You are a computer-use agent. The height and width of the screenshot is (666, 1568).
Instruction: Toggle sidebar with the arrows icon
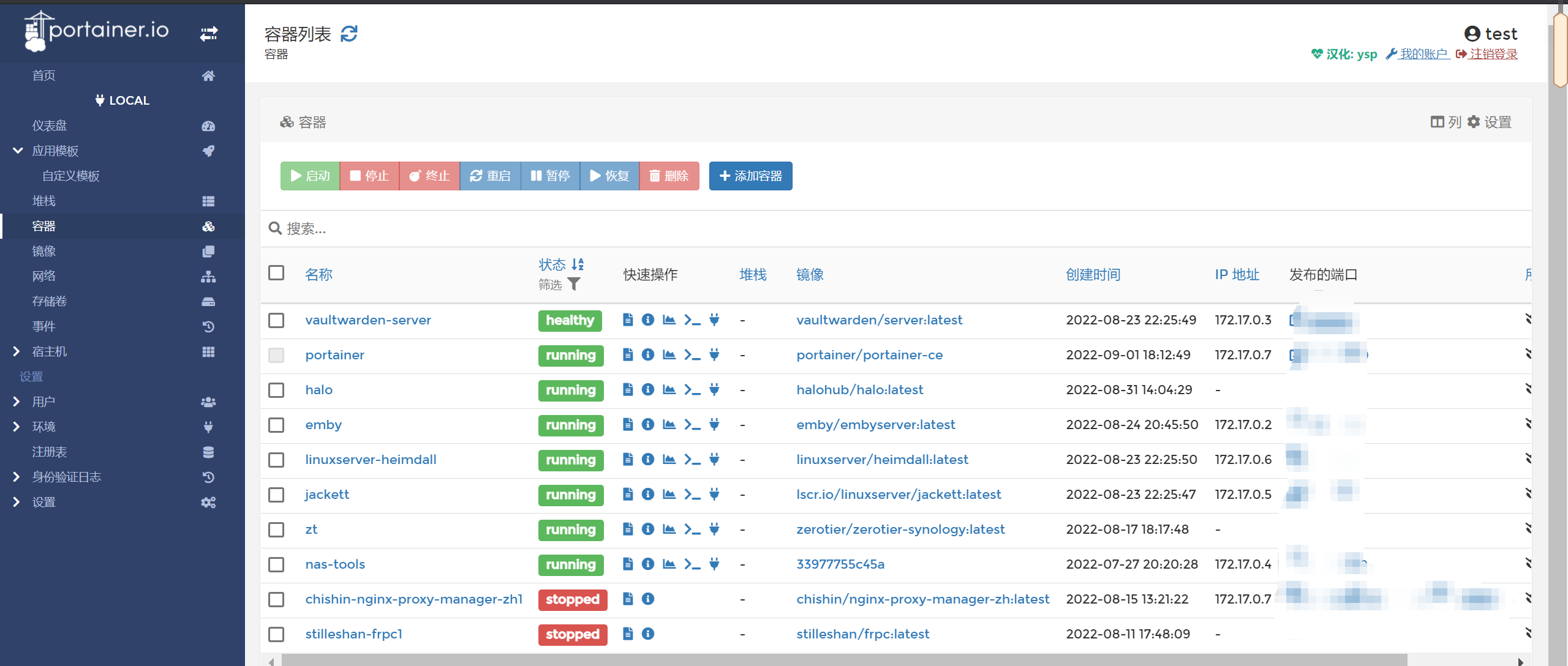point(209,33)
